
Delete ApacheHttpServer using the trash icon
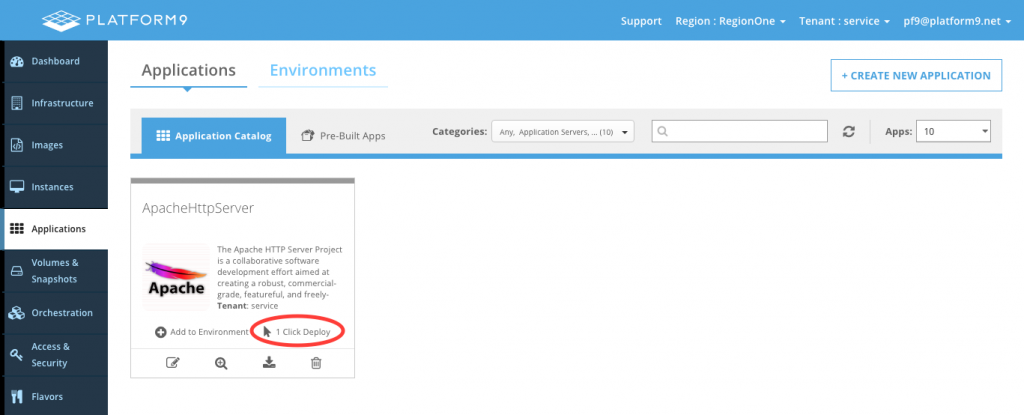pos(316,363)
